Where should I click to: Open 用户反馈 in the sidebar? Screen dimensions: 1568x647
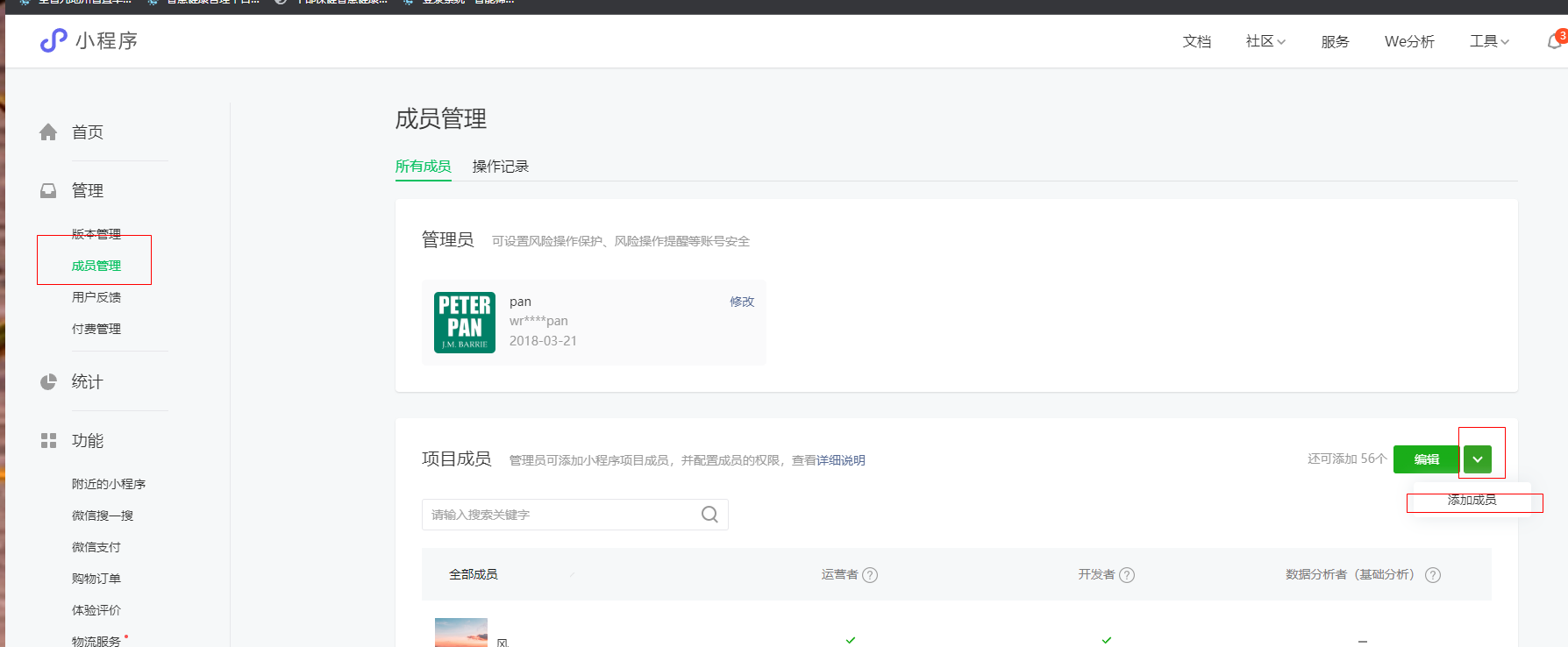click(x=96, y=297)
